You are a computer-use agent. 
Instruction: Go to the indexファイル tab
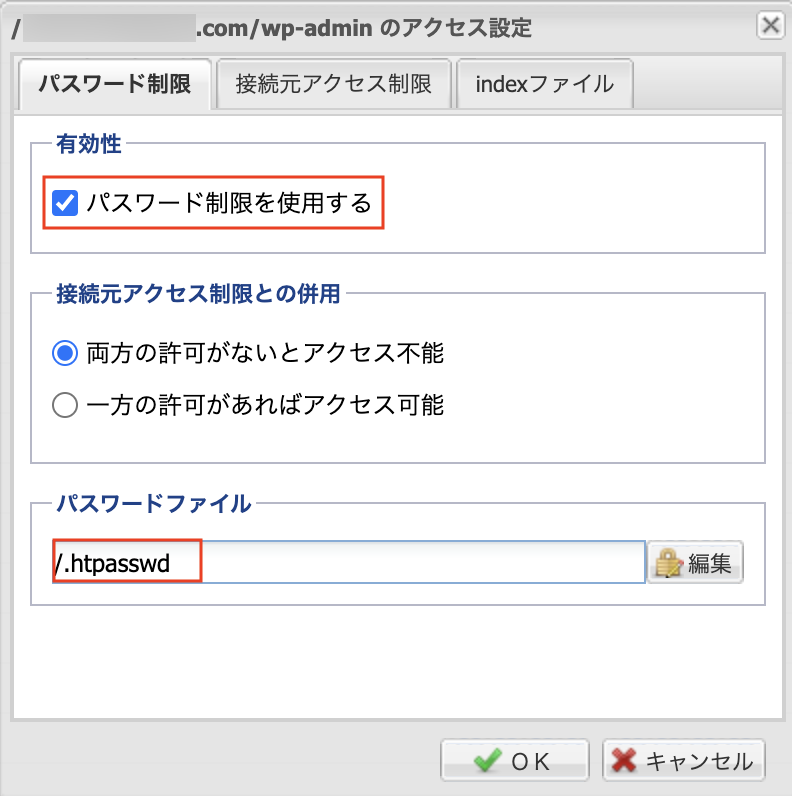tap(544, 84)
